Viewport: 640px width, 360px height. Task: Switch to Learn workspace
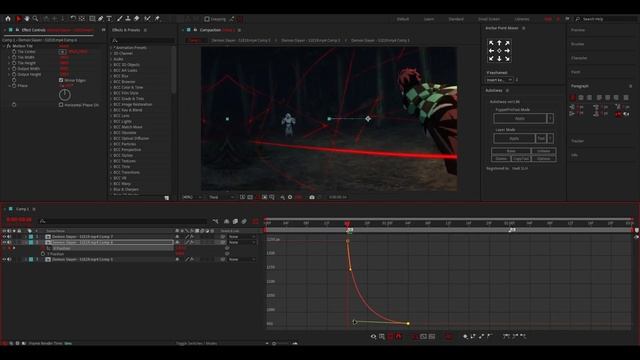click(429, 19)
